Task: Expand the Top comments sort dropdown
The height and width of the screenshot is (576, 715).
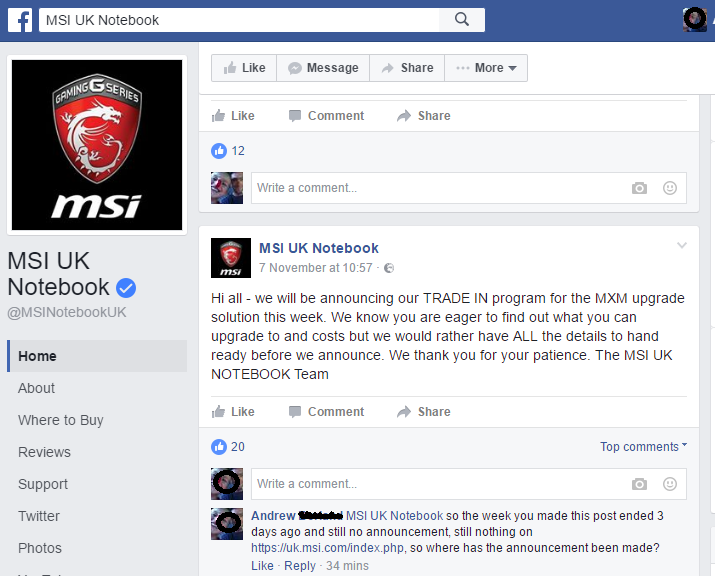Action: pyautogui.click(x=643, y=446)
